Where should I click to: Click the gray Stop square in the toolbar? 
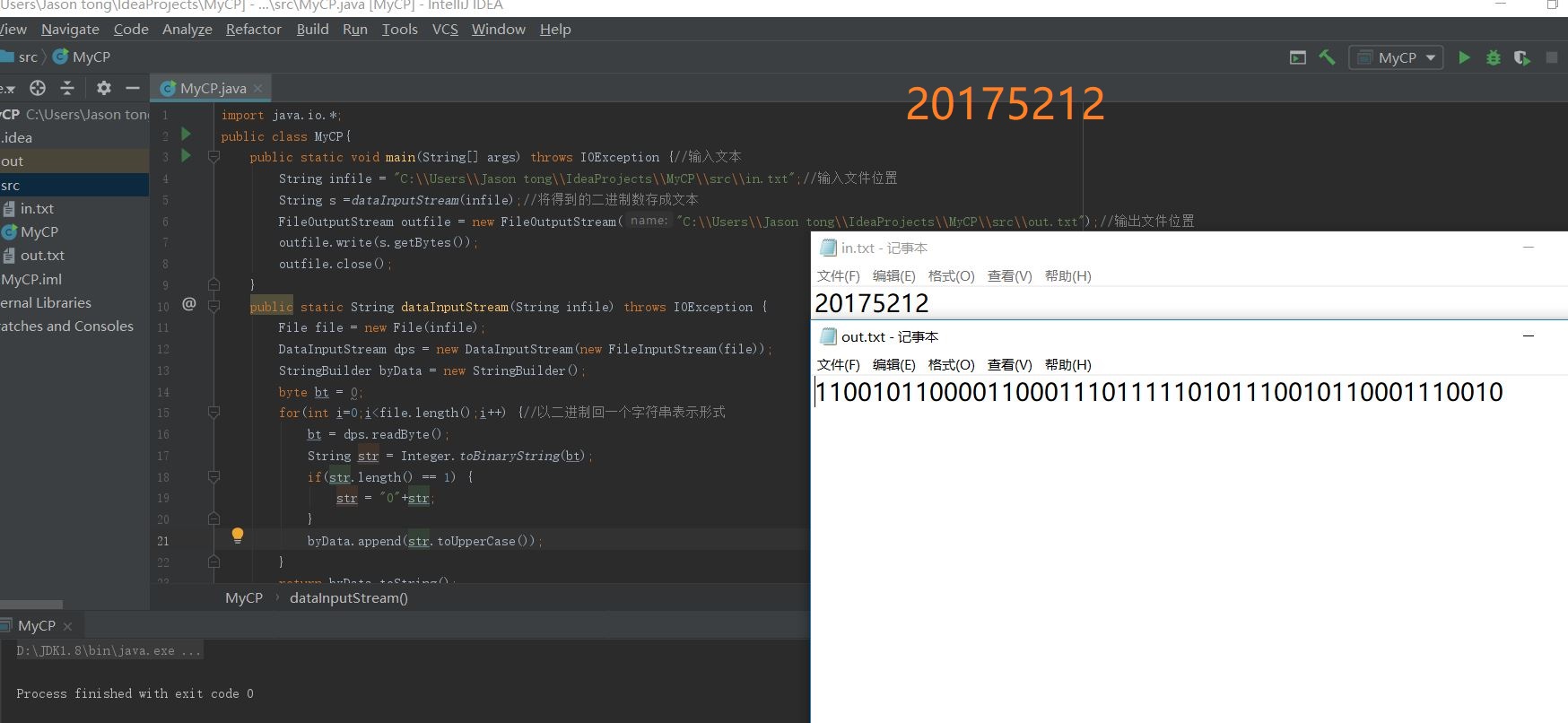point(1551,57)
